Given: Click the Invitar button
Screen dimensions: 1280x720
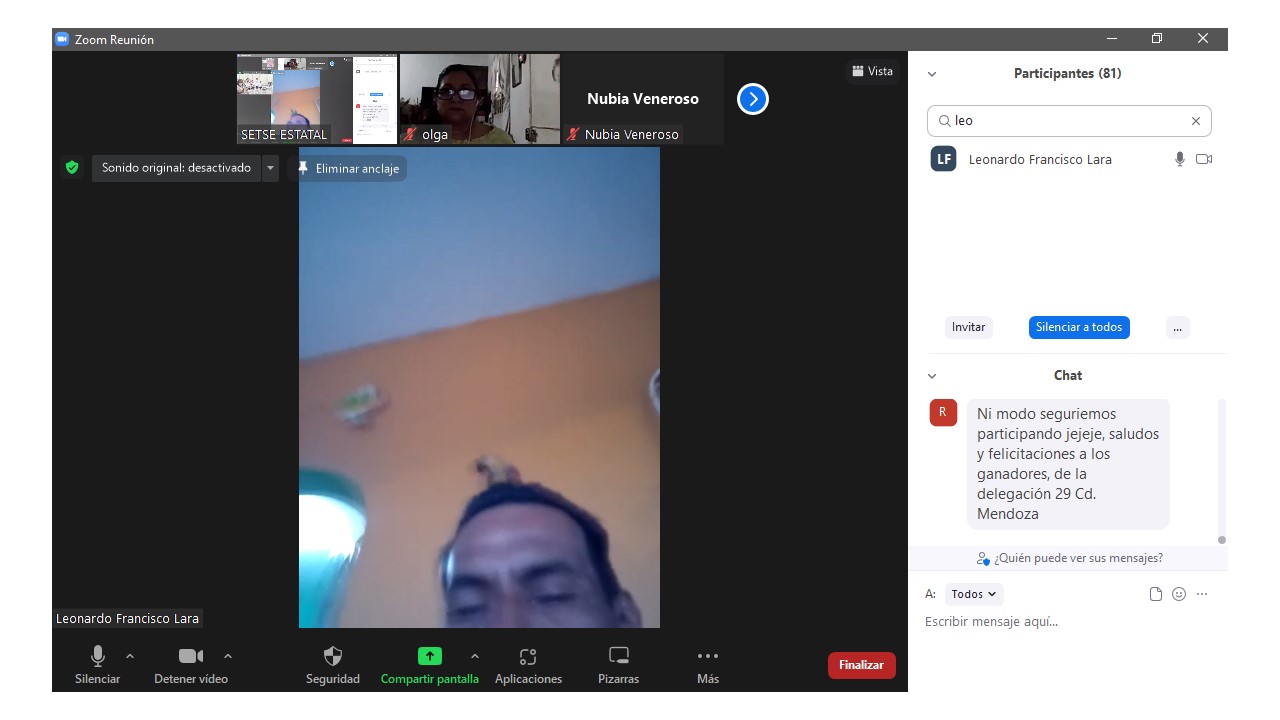Looking at the screenshot, I should tap(968, 327).
